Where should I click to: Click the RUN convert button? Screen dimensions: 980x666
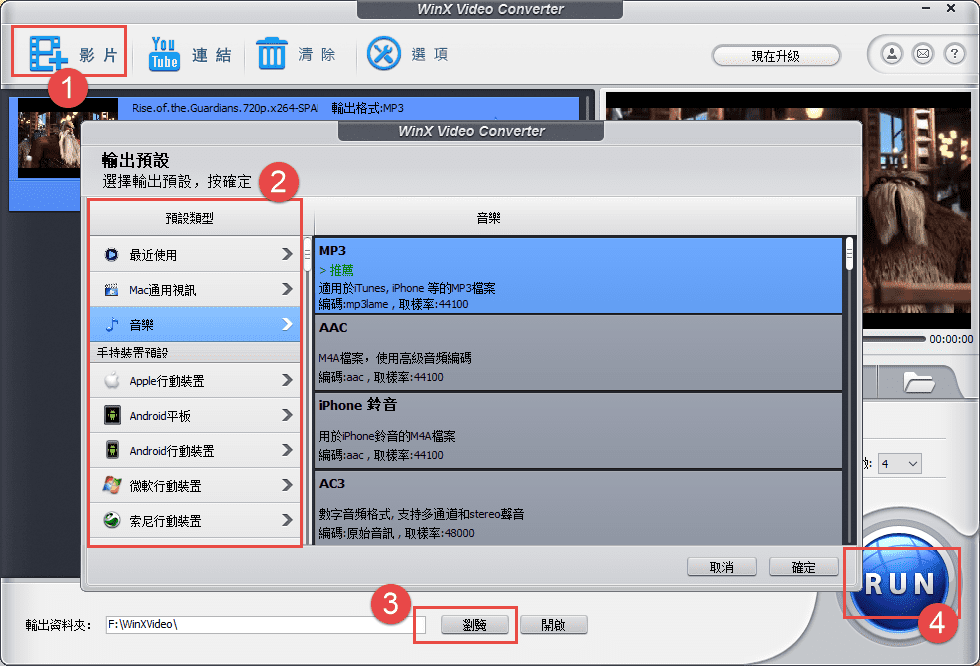pos(900,584)
